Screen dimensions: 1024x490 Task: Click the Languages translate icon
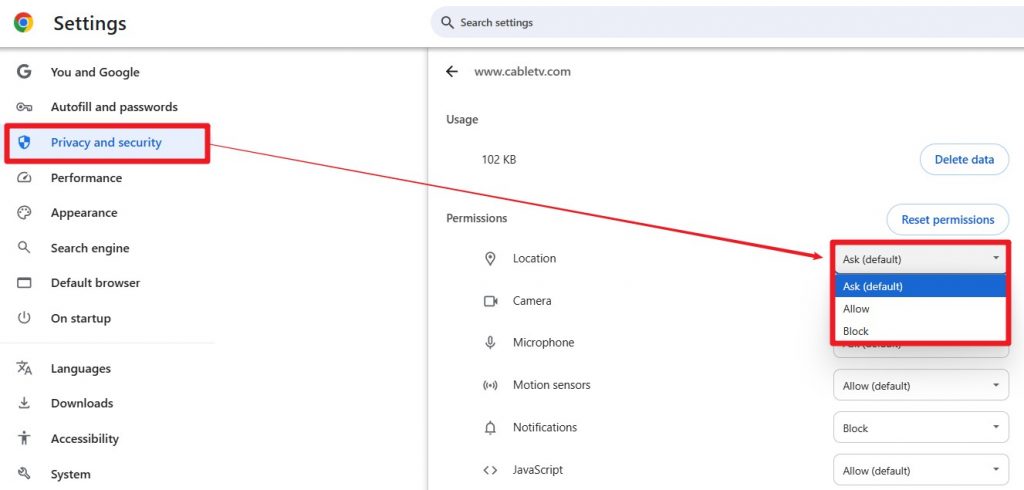point(24,368)
